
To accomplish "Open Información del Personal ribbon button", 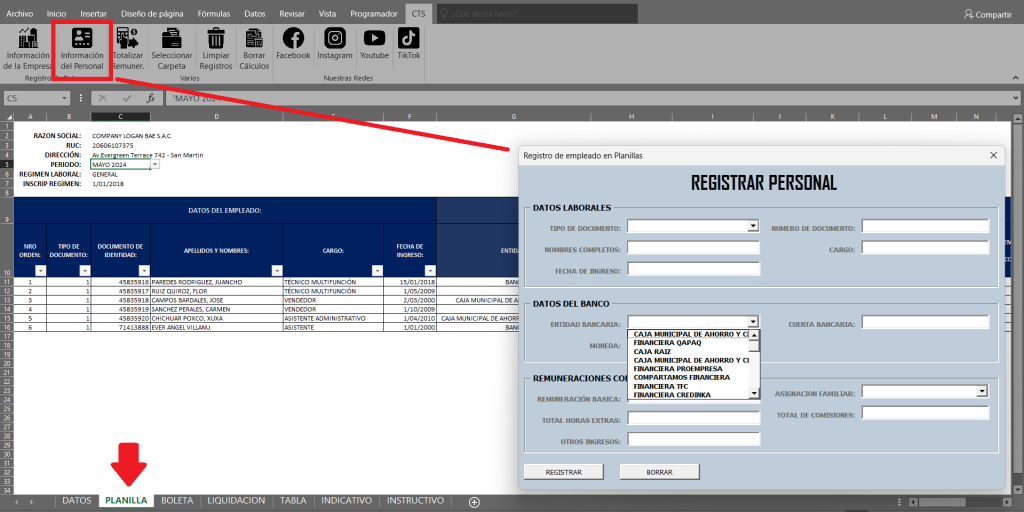I will [x=82, y=48].
